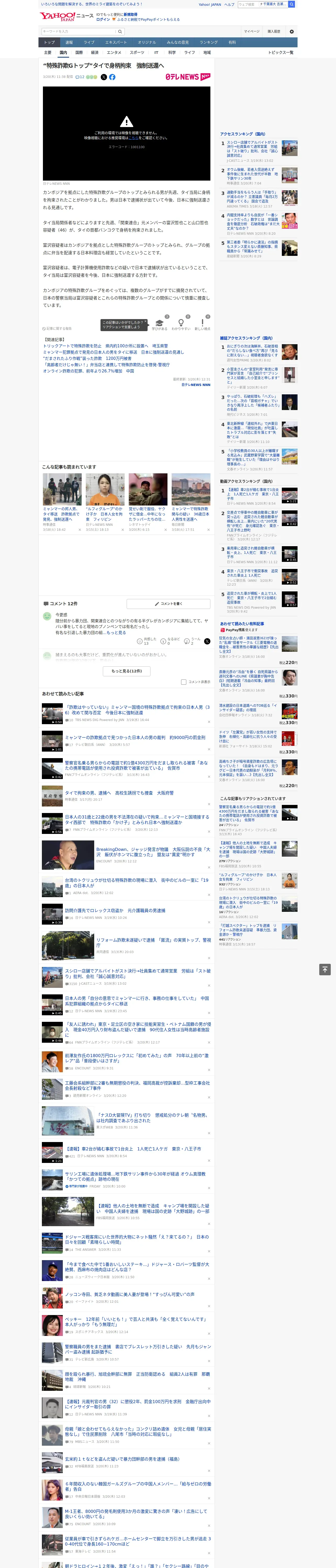Click the ヘルプ link in header

coord(229,4)
